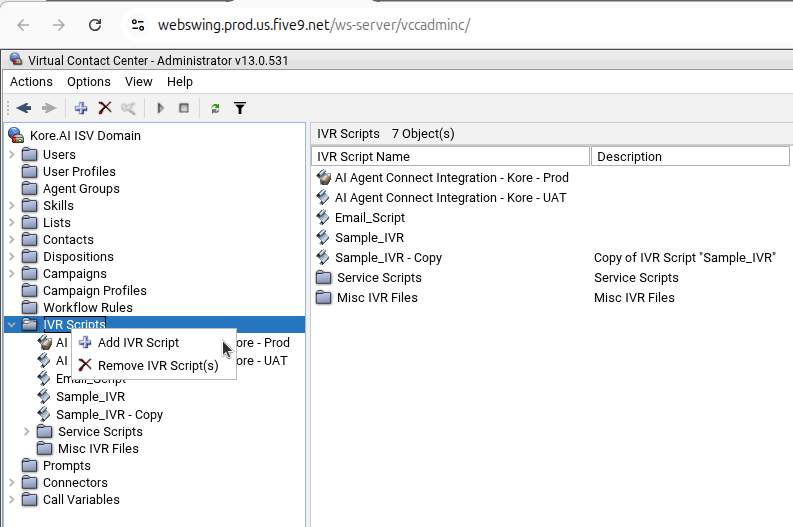Click the Prompts folder icon in tree
This screenshot has height=527, width=793.
(30, 465)
